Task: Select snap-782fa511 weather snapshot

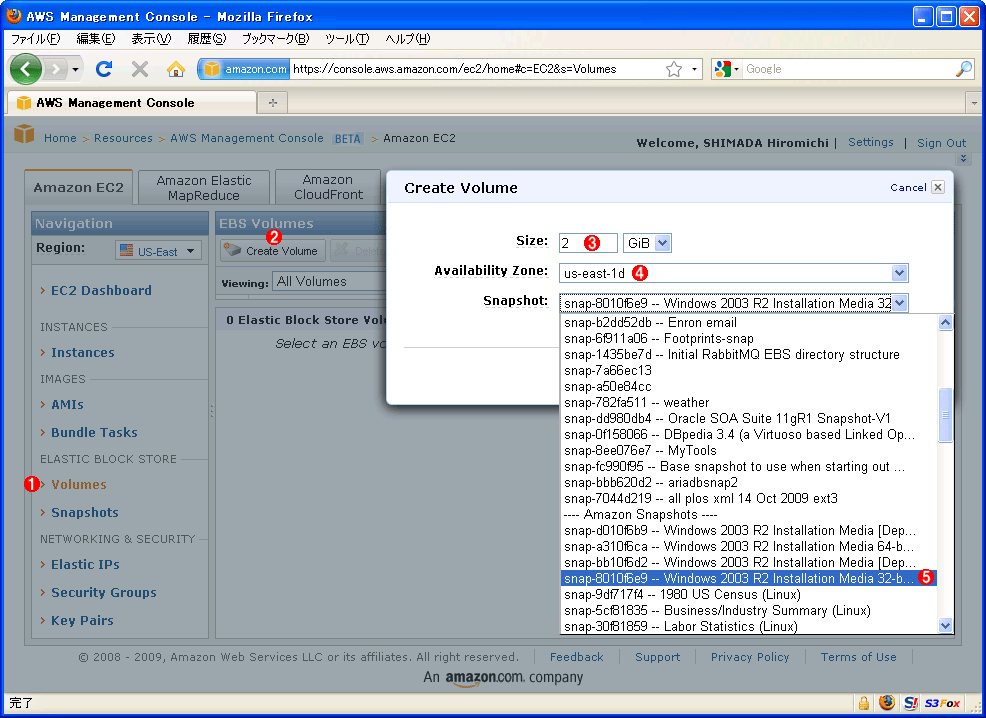Action: pyautogui.click(x=748, y=402)
